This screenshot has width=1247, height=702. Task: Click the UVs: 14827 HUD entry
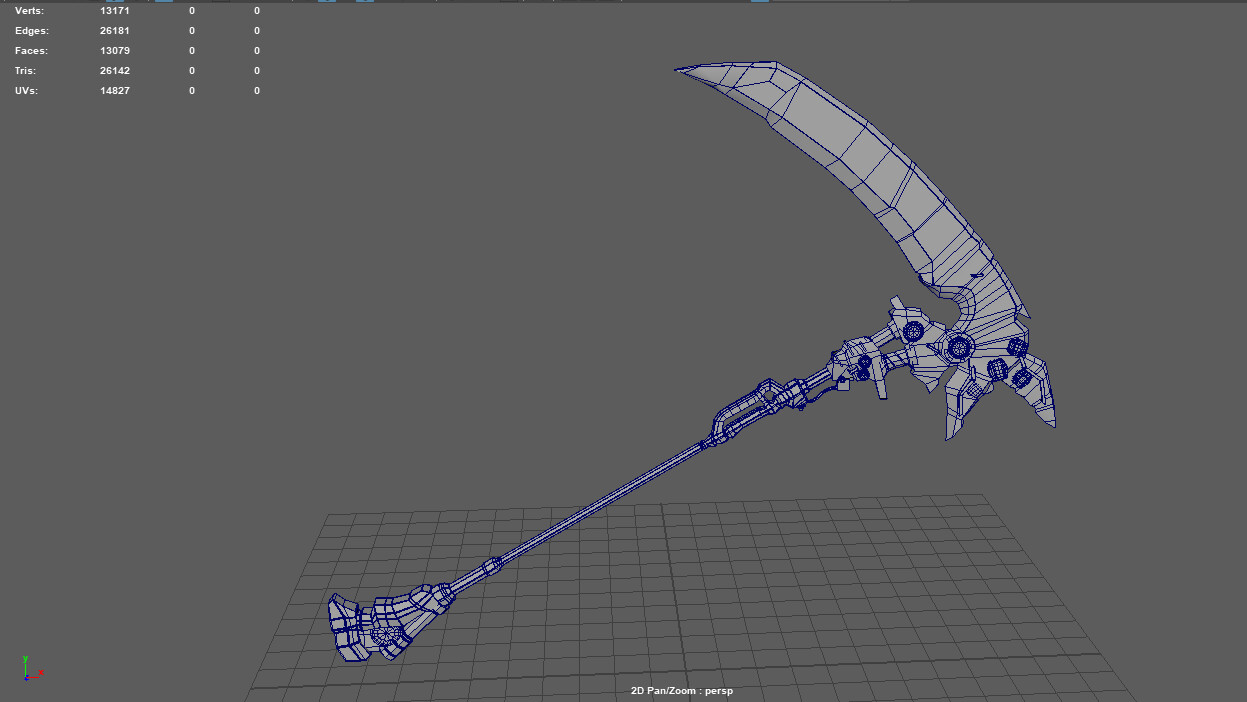(x=70, y=90)
